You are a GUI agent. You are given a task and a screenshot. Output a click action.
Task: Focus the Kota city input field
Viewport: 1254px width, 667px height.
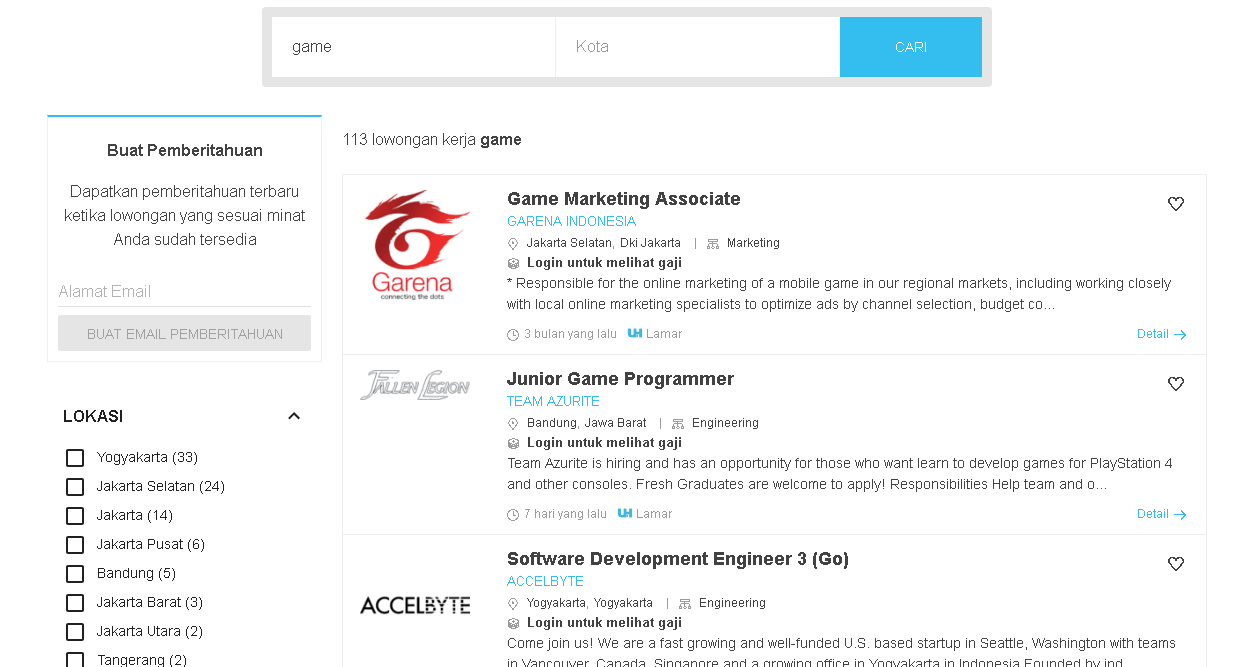[x=698, y=47]
